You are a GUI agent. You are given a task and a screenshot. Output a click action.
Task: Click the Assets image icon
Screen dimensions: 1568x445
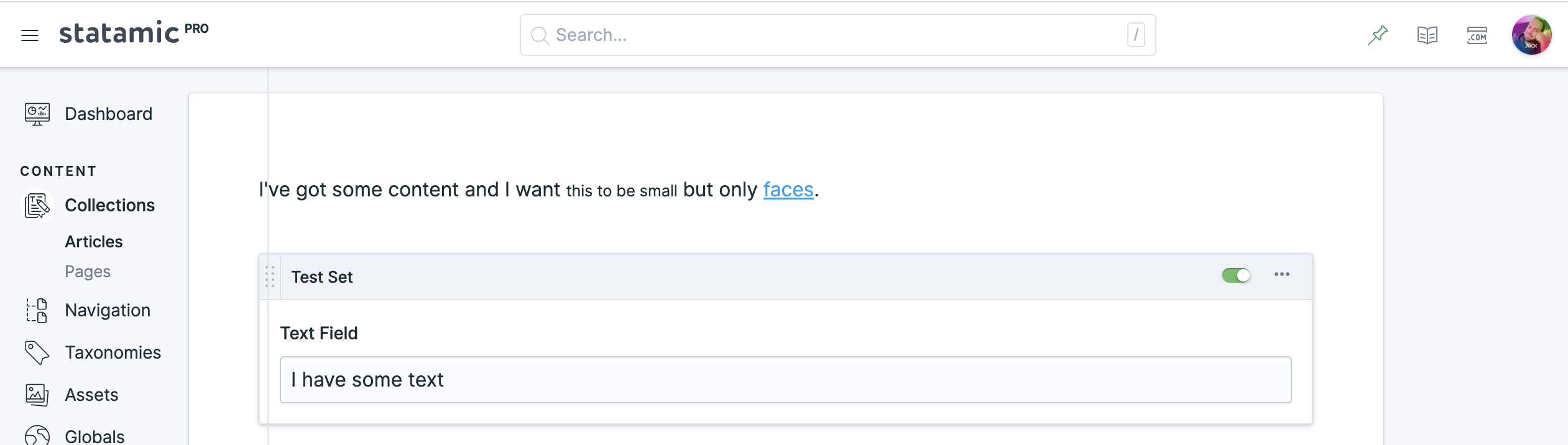pyautogui.click(x=37, y=395)
